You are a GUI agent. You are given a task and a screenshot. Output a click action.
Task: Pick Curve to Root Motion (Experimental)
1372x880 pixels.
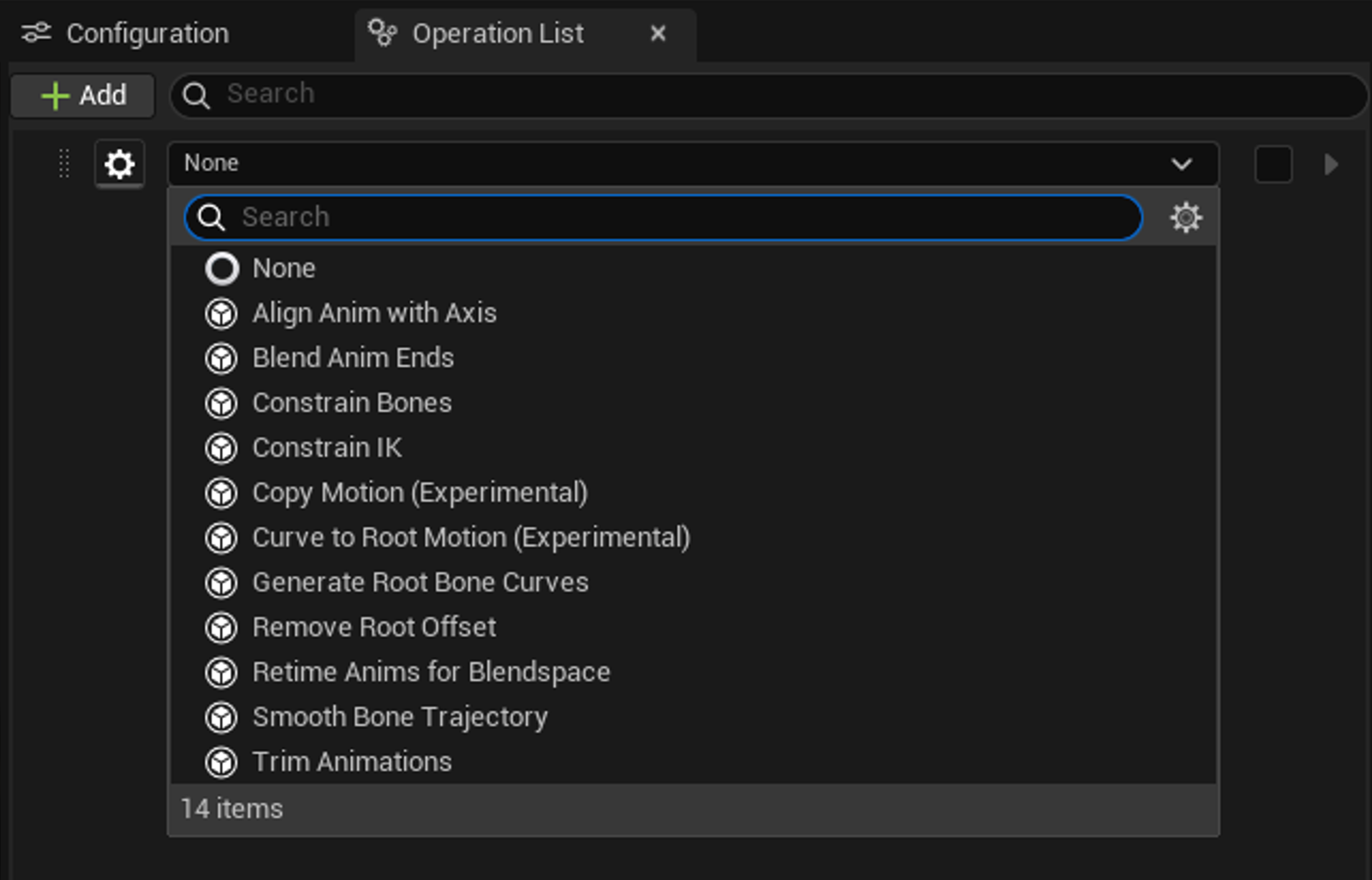[x=693, y=538]
